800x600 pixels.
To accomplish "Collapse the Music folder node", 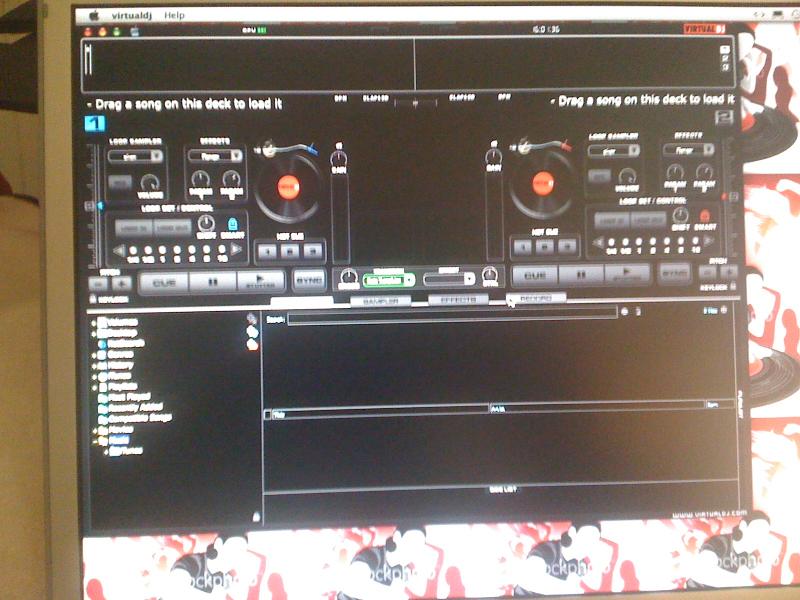I will point(95,440).
